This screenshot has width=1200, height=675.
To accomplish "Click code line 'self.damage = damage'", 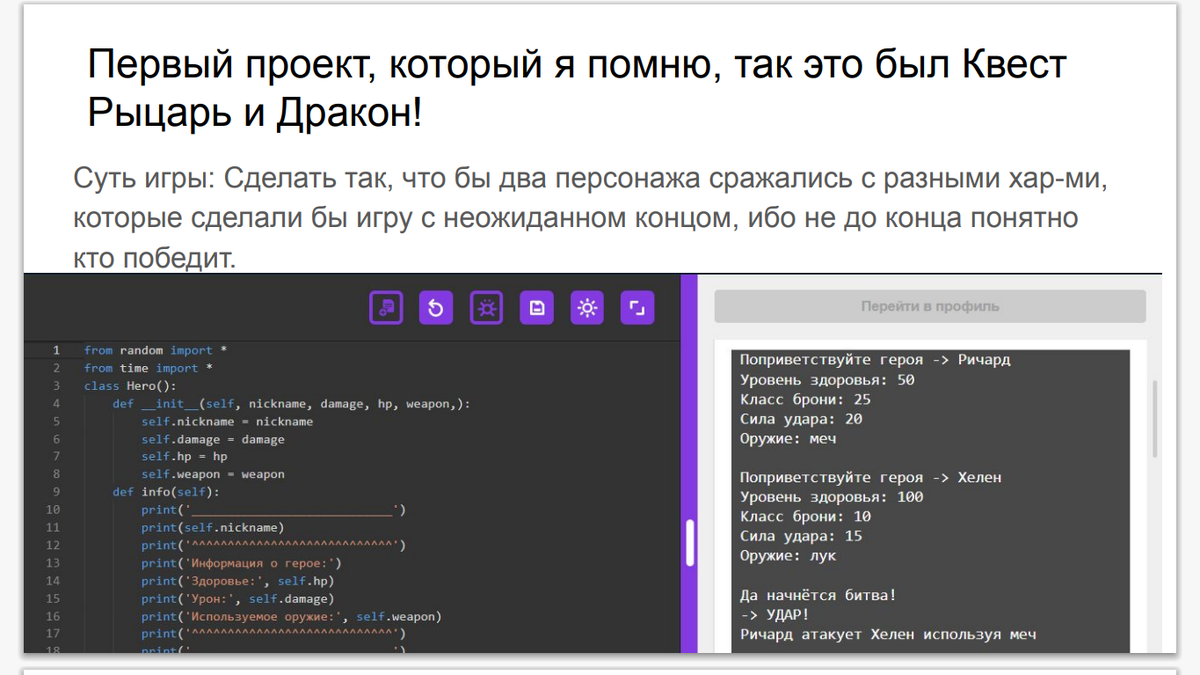I will [213, 439].
